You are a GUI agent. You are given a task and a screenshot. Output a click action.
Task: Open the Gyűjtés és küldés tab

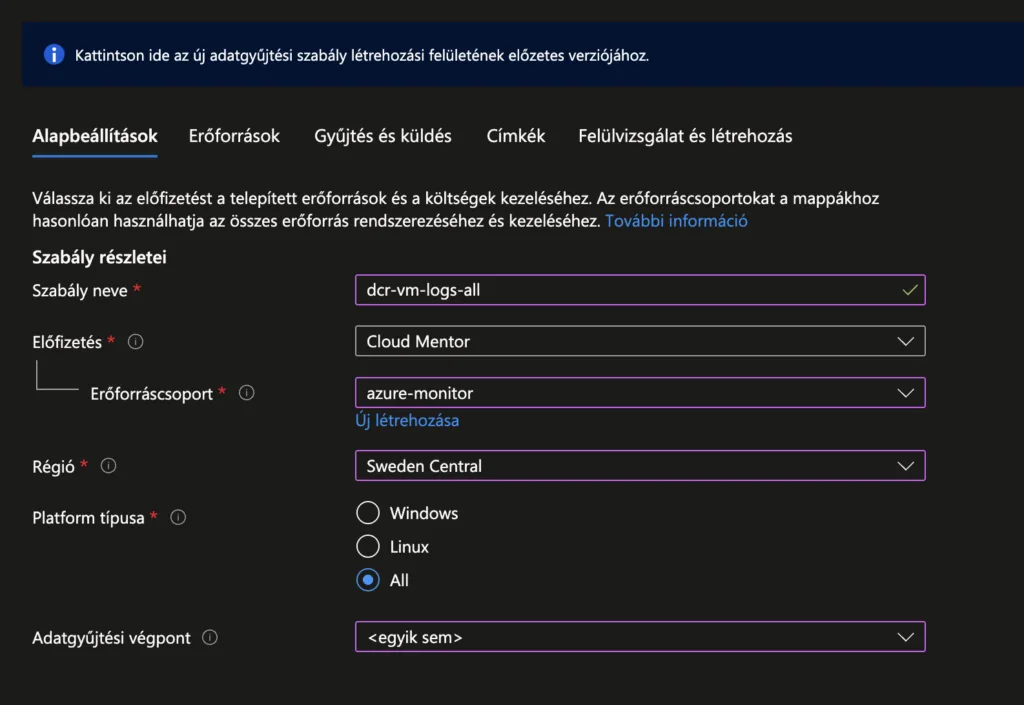click(x=382, y=136)
